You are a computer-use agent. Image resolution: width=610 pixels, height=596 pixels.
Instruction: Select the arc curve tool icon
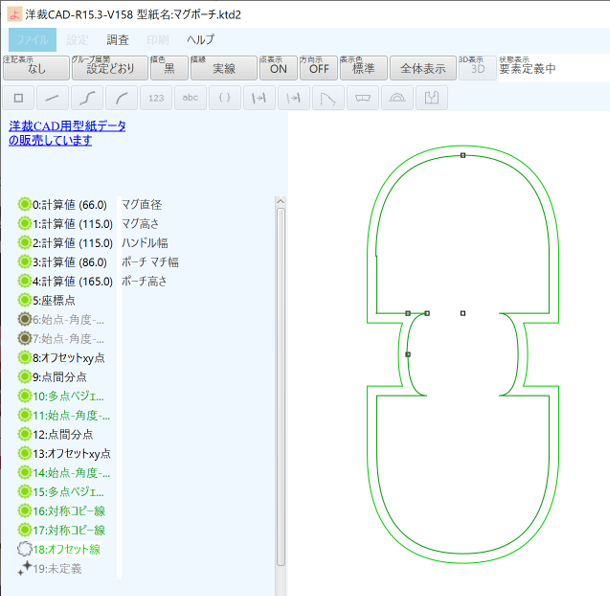(121, 98)
